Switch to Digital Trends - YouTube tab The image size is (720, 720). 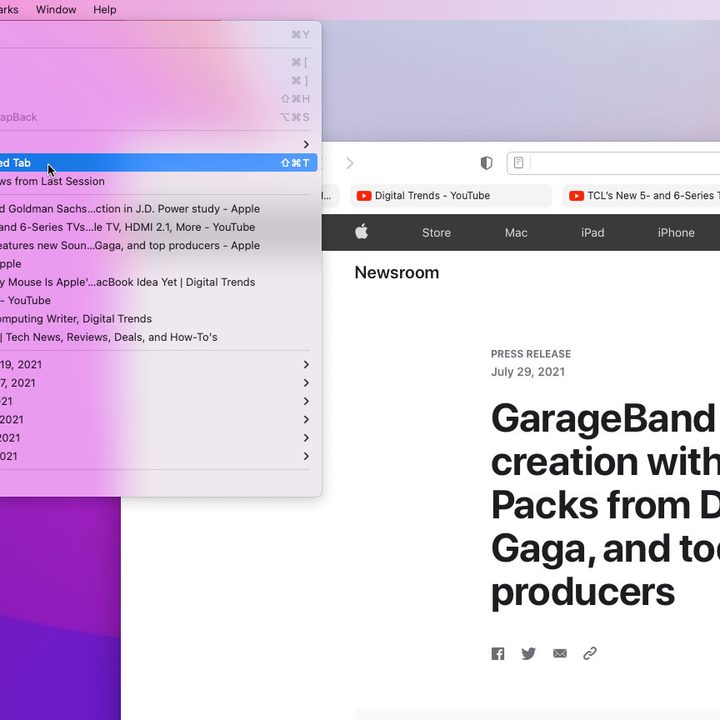[x=451, y=196]
